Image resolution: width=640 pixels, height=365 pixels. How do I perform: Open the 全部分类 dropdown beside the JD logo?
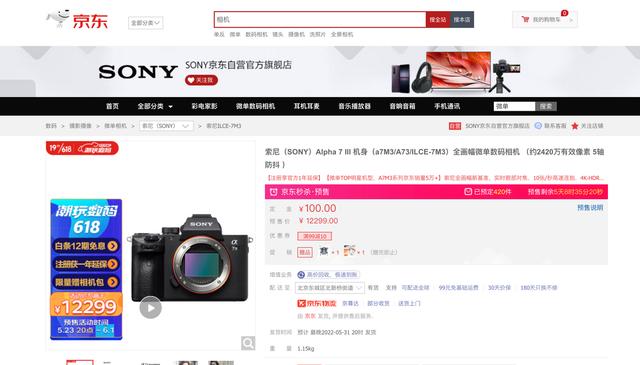145,23
